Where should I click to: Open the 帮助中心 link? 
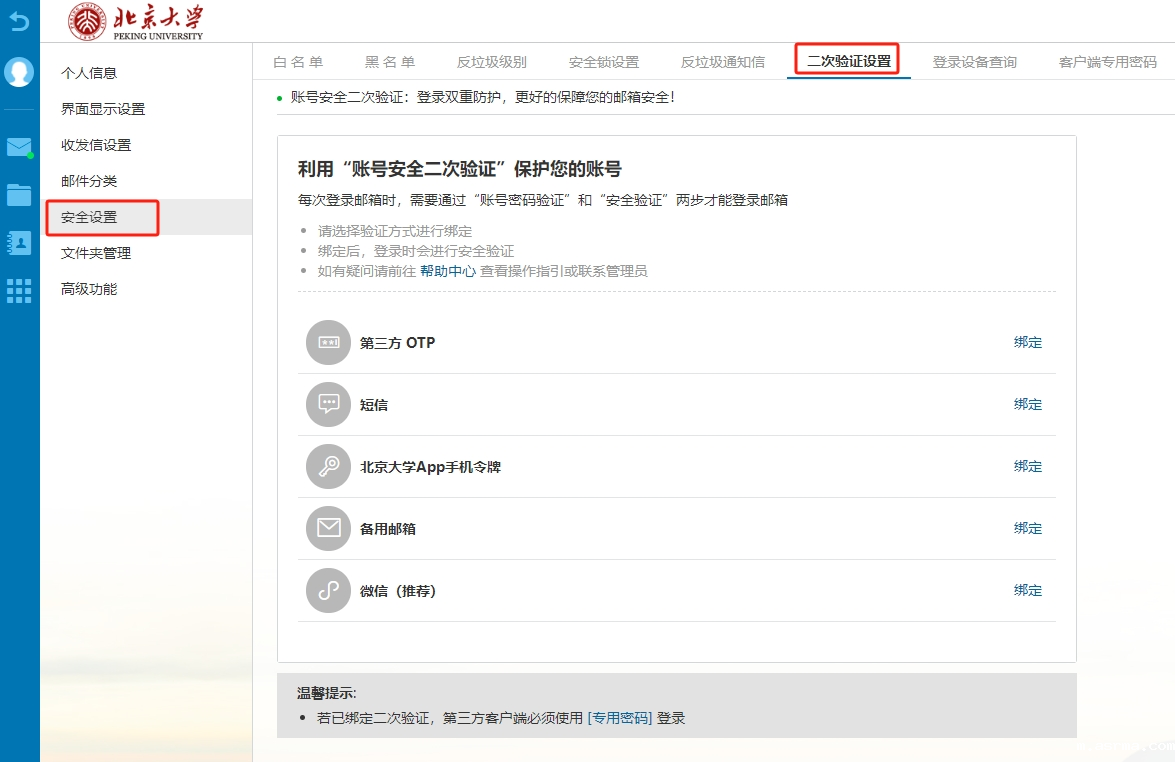[447, 271]
